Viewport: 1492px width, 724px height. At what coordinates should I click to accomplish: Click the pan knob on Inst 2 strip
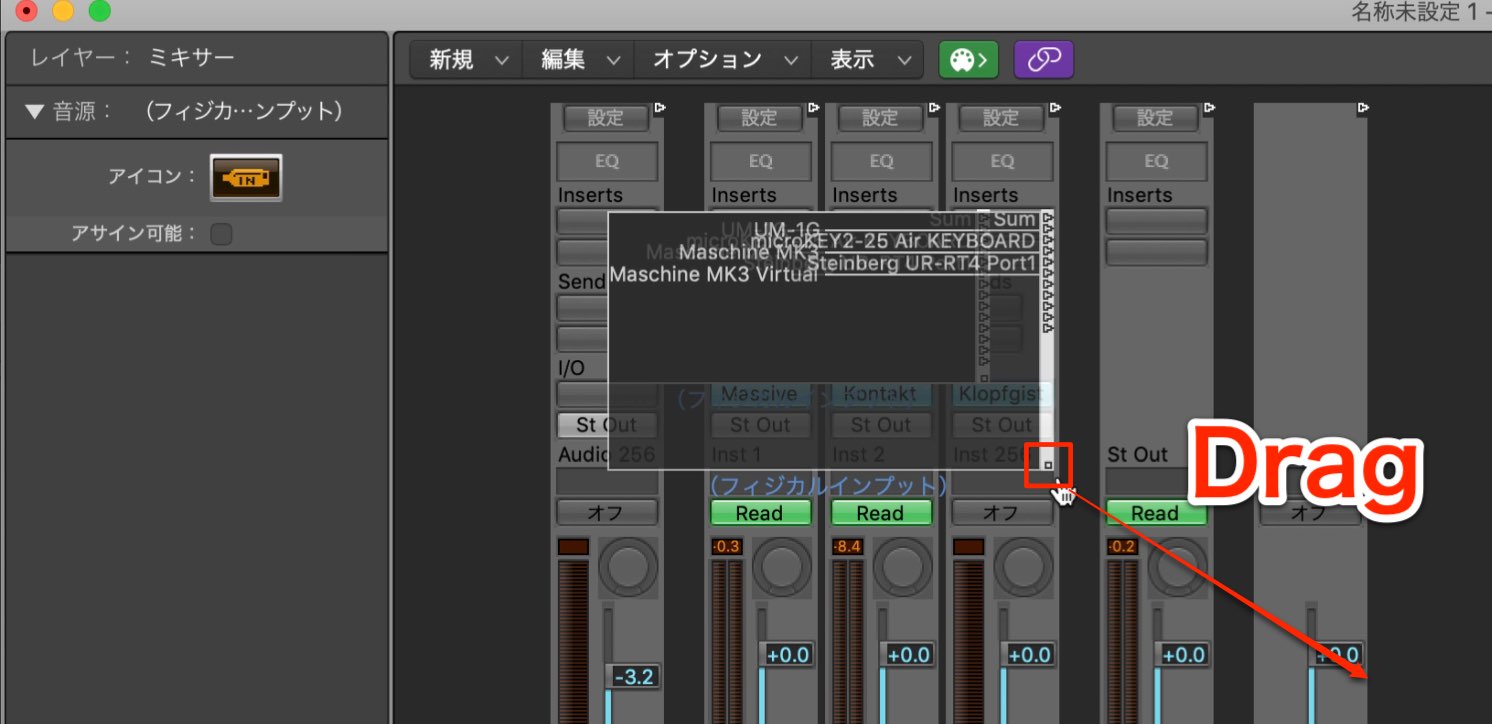pos(903,568)
